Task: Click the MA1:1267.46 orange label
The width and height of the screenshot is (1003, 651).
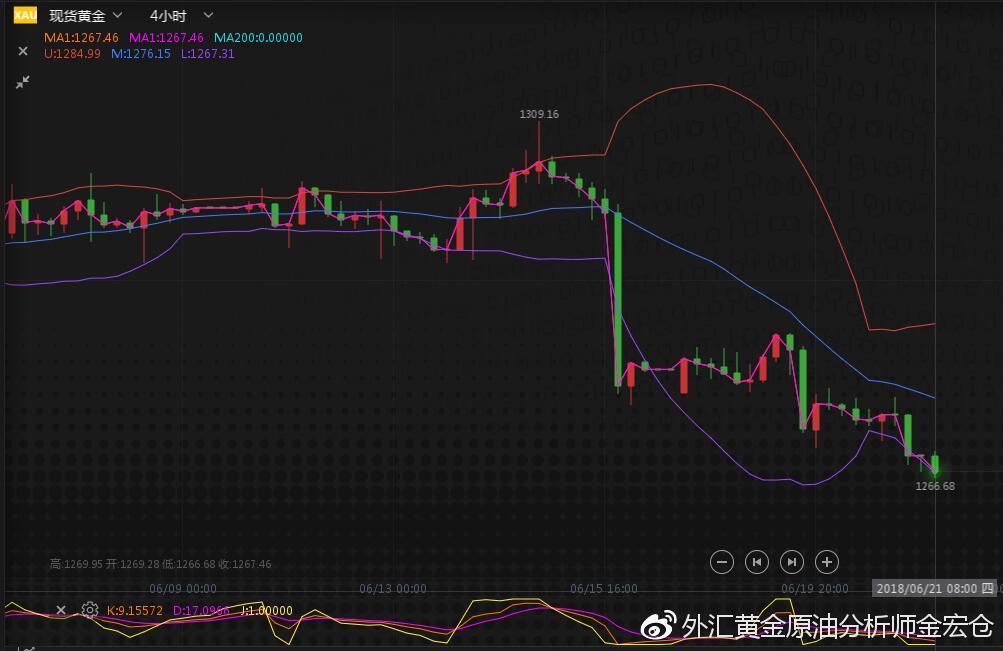Action: tap(81, 38)
